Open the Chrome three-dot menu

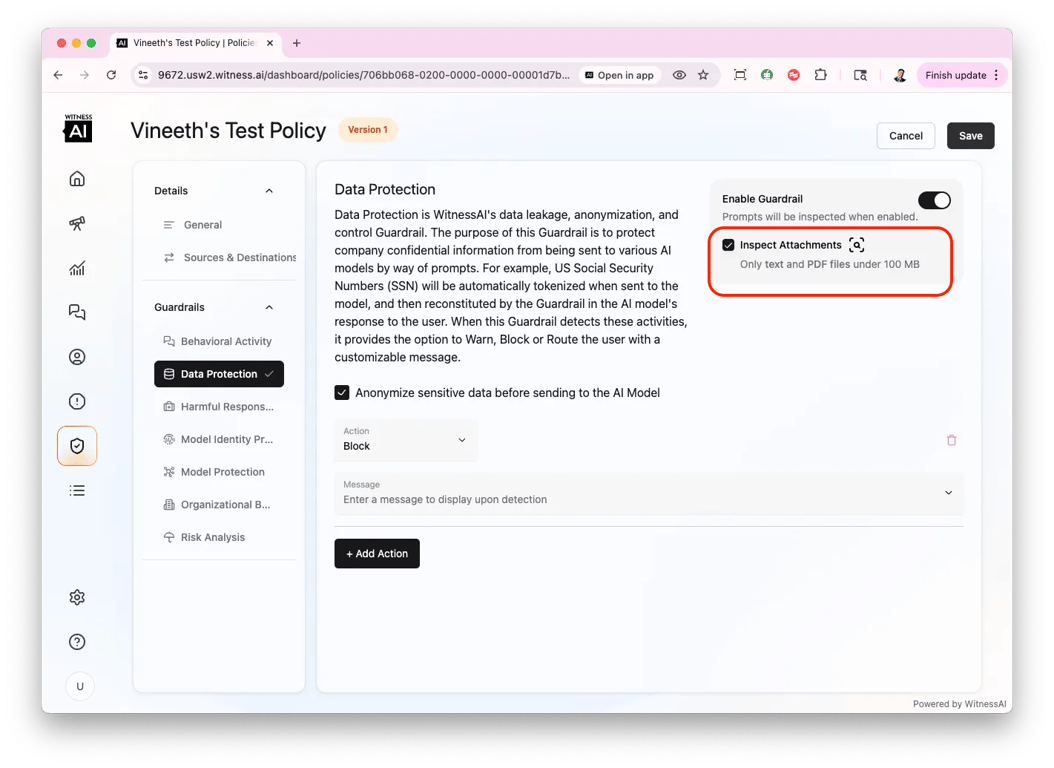pos(996,75)
